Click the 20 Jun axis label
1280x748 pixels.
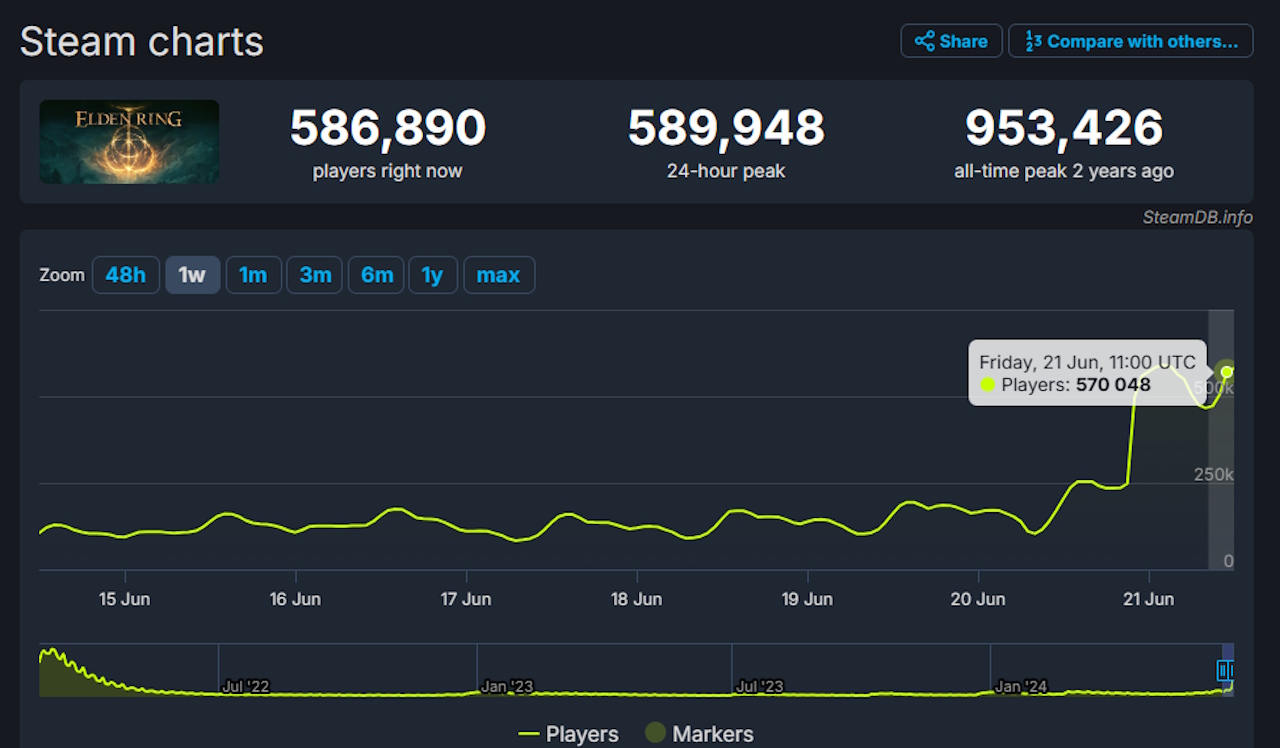coord(978,599)
